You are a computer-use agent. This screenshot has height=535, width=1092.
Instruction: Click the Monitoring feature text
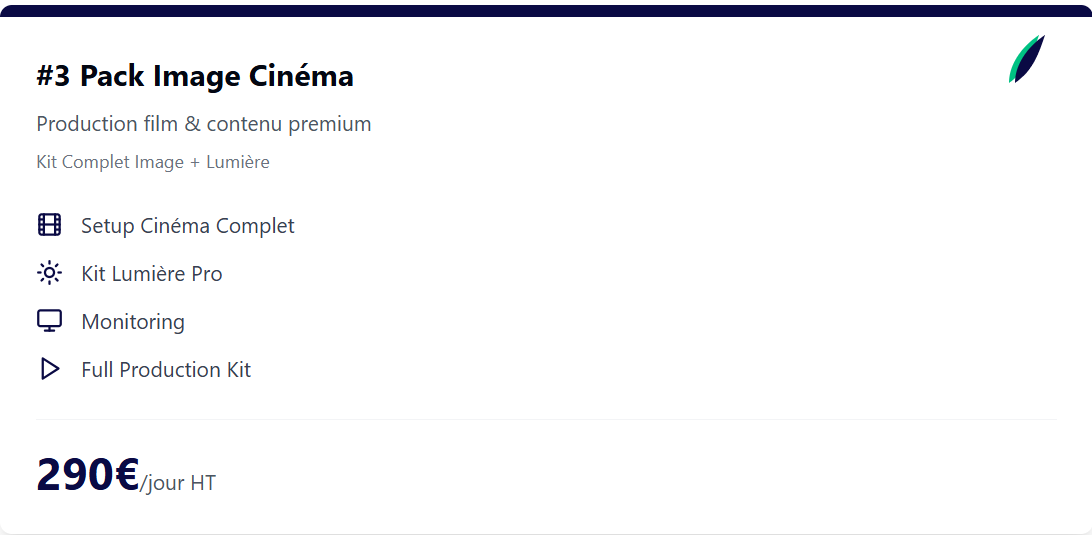click(x=133, y=322)
